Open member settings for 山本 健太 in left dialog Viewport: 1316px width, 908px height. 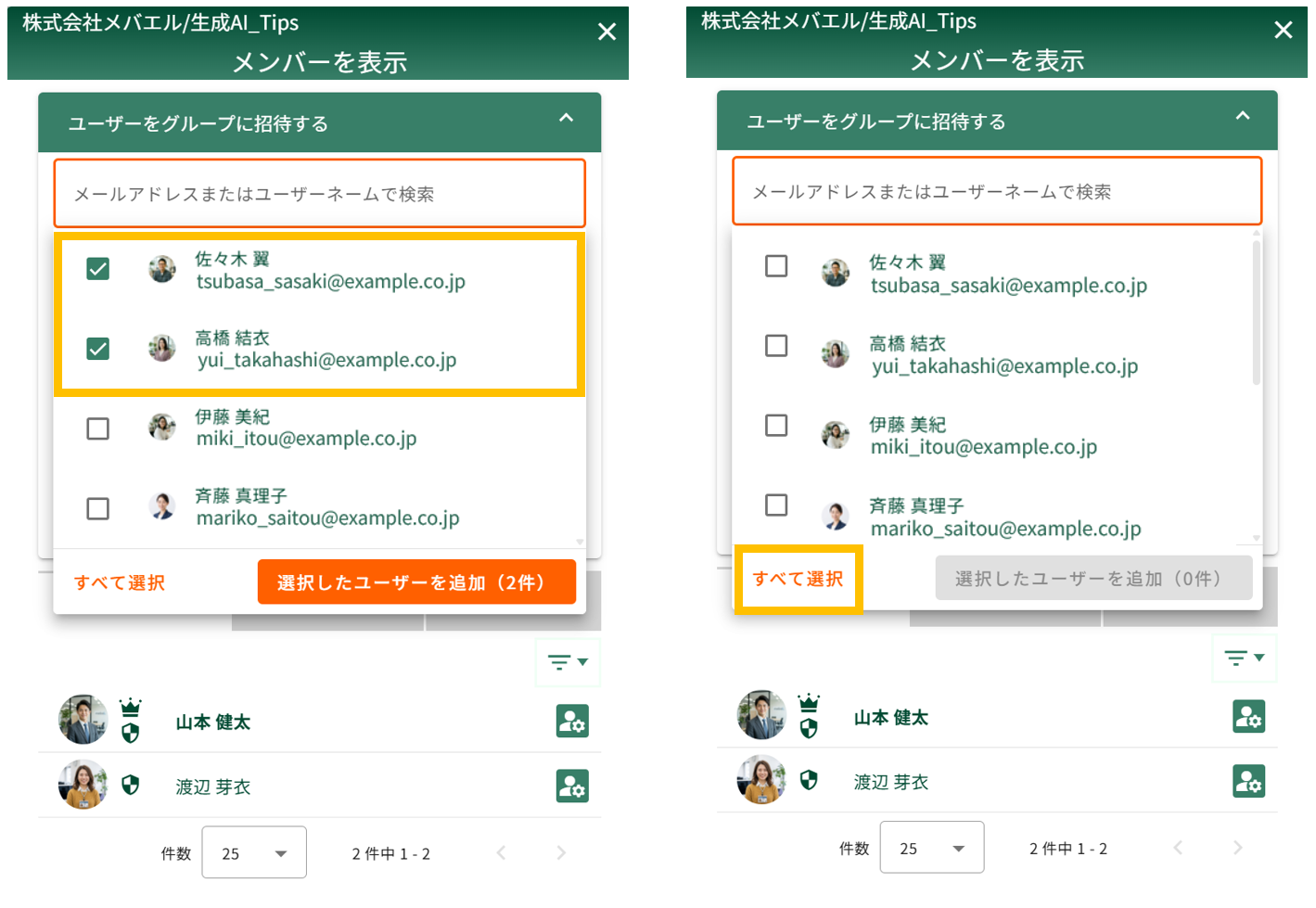coord(572,721)
